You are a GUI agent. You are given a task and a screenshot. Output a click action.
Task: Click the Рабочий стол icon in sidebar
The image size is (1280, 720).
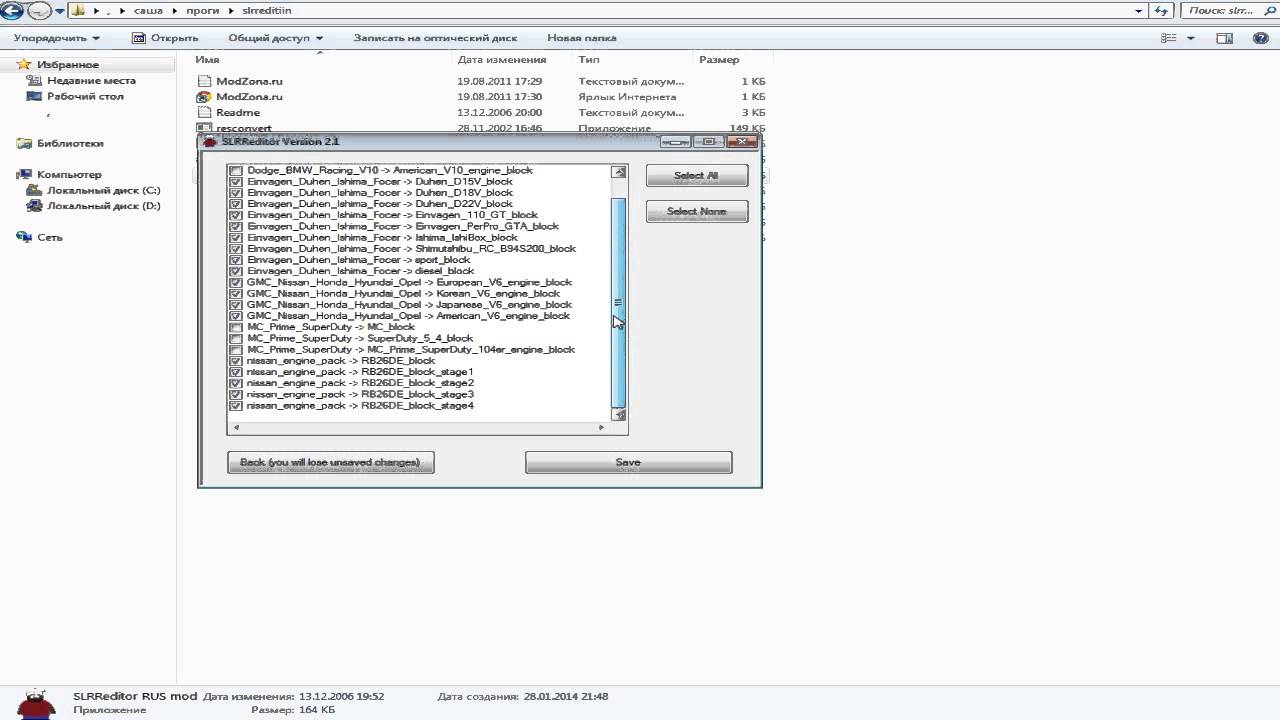[35, 96]
